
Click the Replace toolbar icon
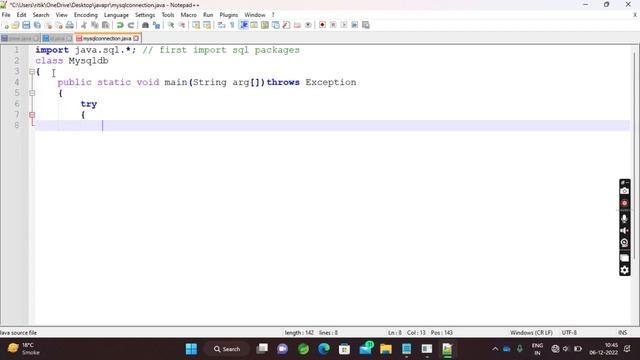156,25
